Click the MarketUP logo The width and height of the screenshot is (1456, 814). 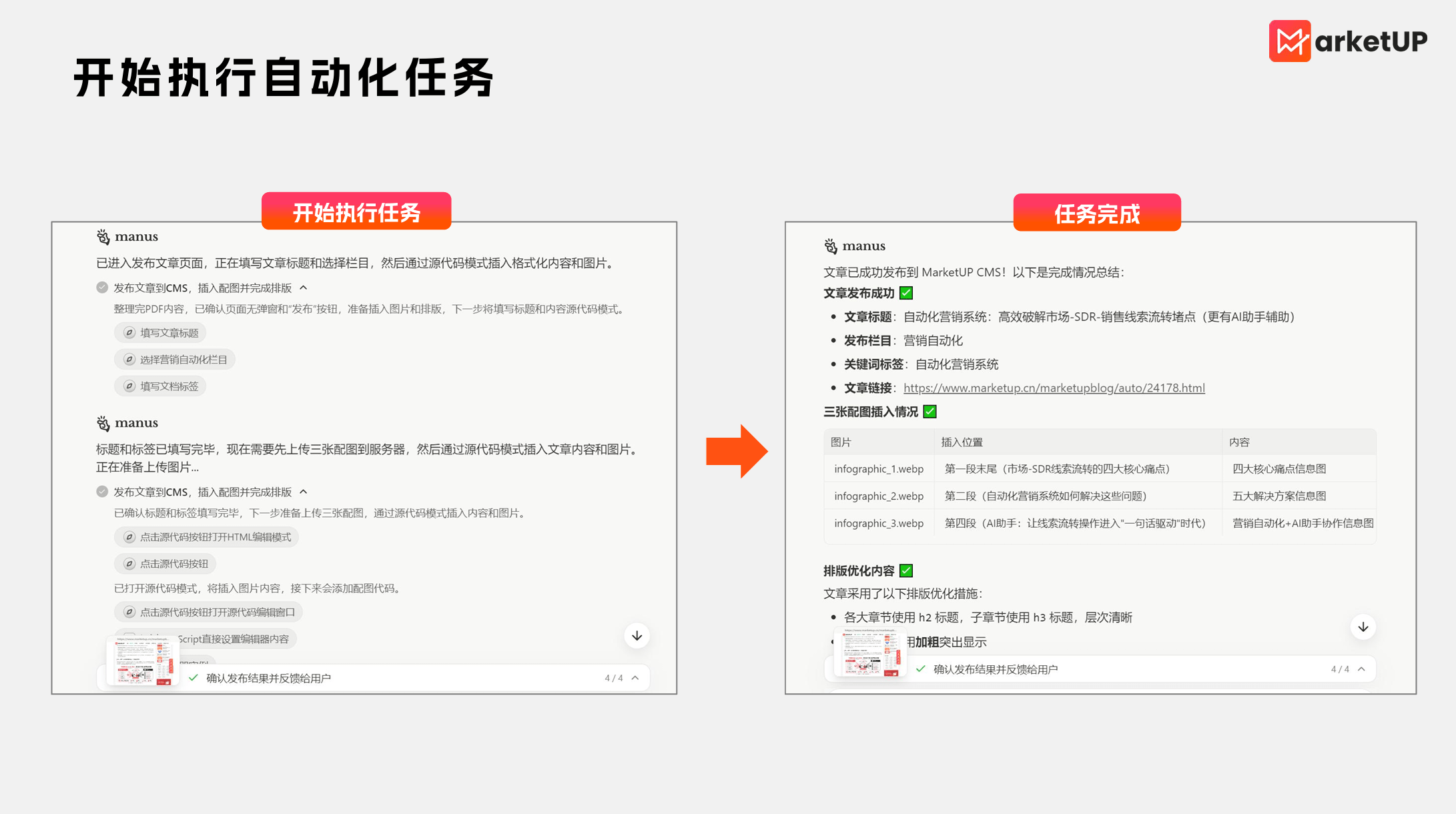[x=1347, y=41]
